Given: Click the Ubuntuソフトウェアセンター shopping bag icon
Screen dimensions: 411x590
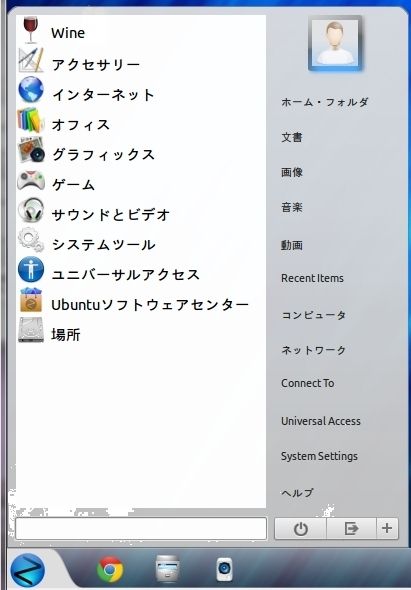Looking at the screenshot, I should [x=31, y=300].
